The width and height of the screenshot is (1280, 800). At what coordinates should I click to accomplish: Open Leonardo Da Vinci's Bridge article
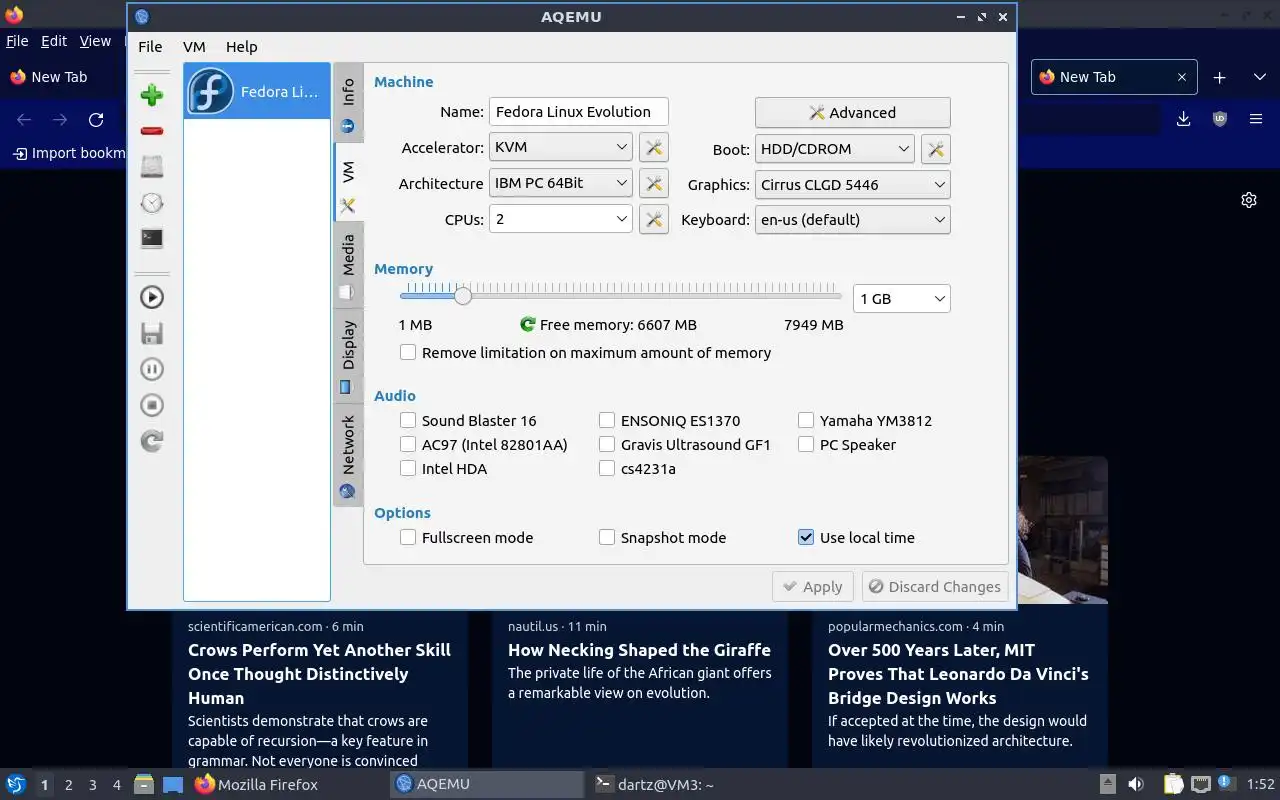point(958,674)
